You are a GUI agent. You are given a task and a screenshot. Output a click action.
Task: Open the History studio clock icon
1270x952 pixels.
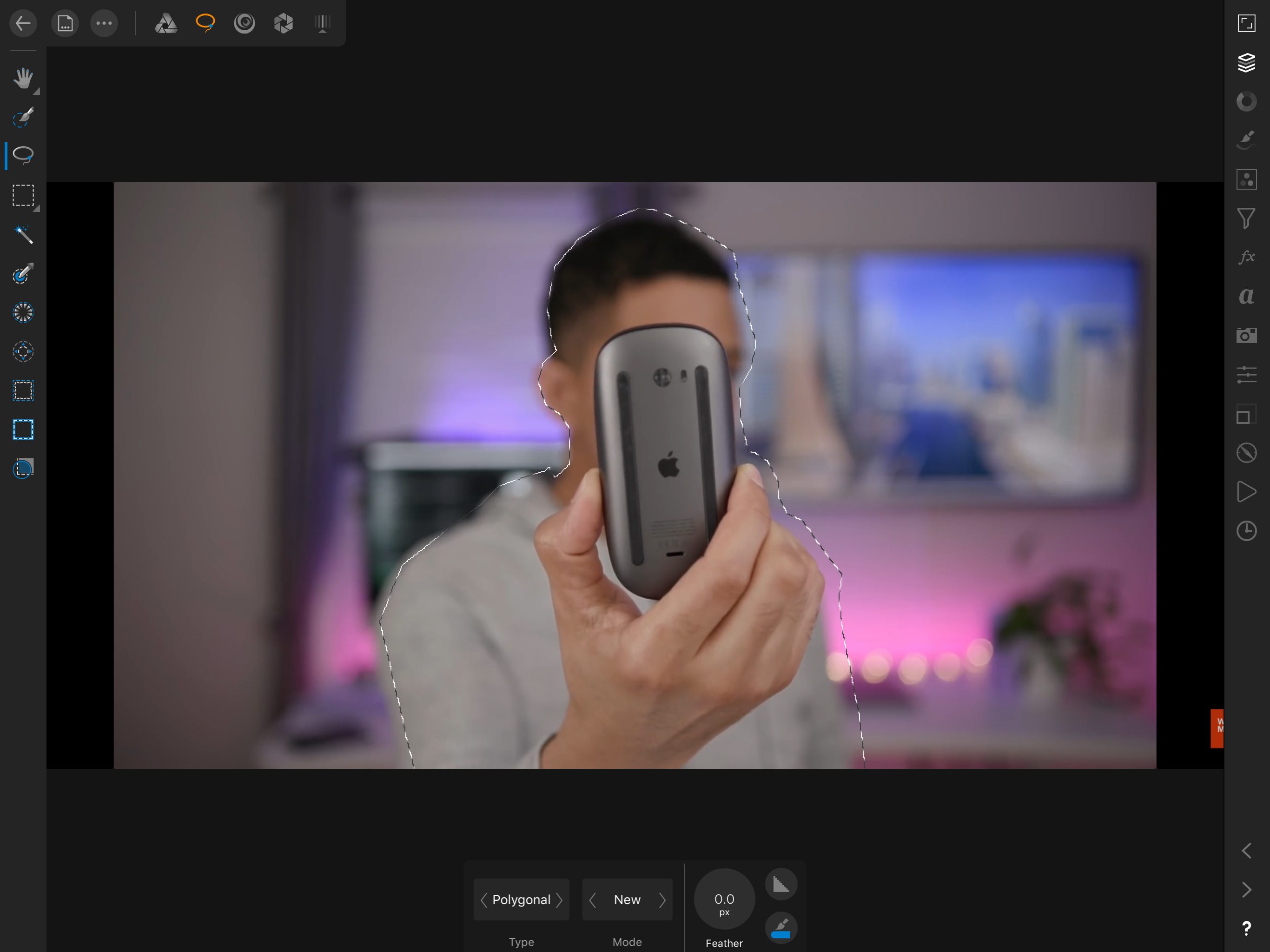click(1246, 531)
